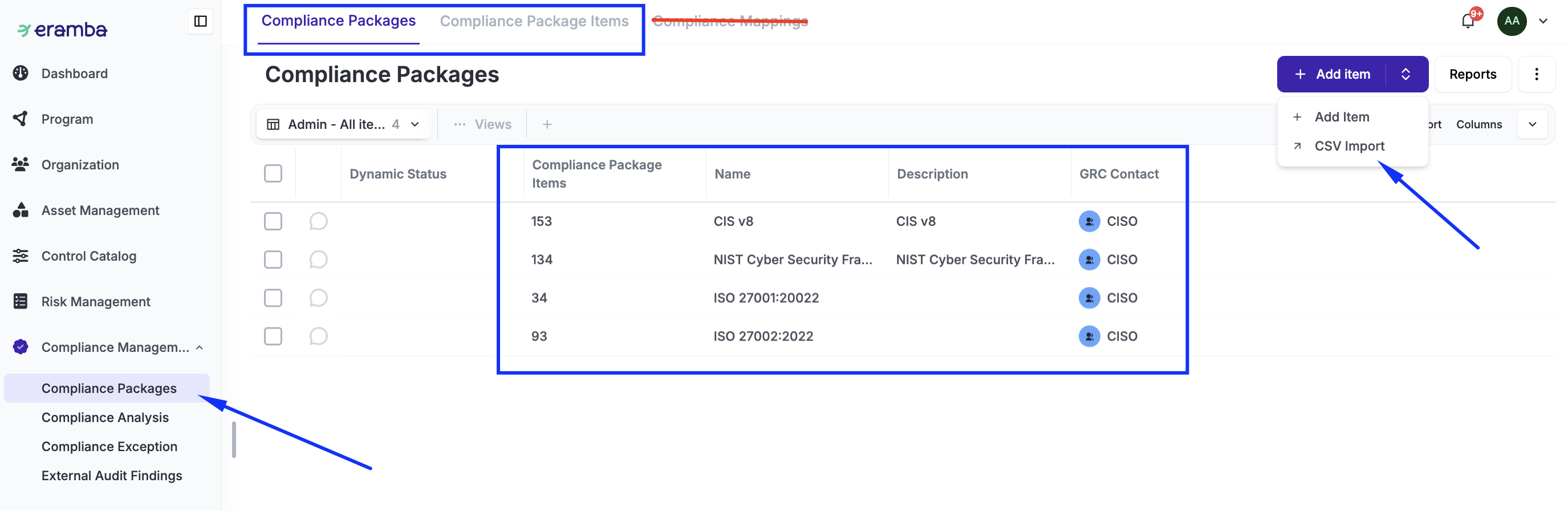The width and height of the screenshot is (1568, 511).
Task: Collapse the sidebar panel icon
Action: point(200,21)
